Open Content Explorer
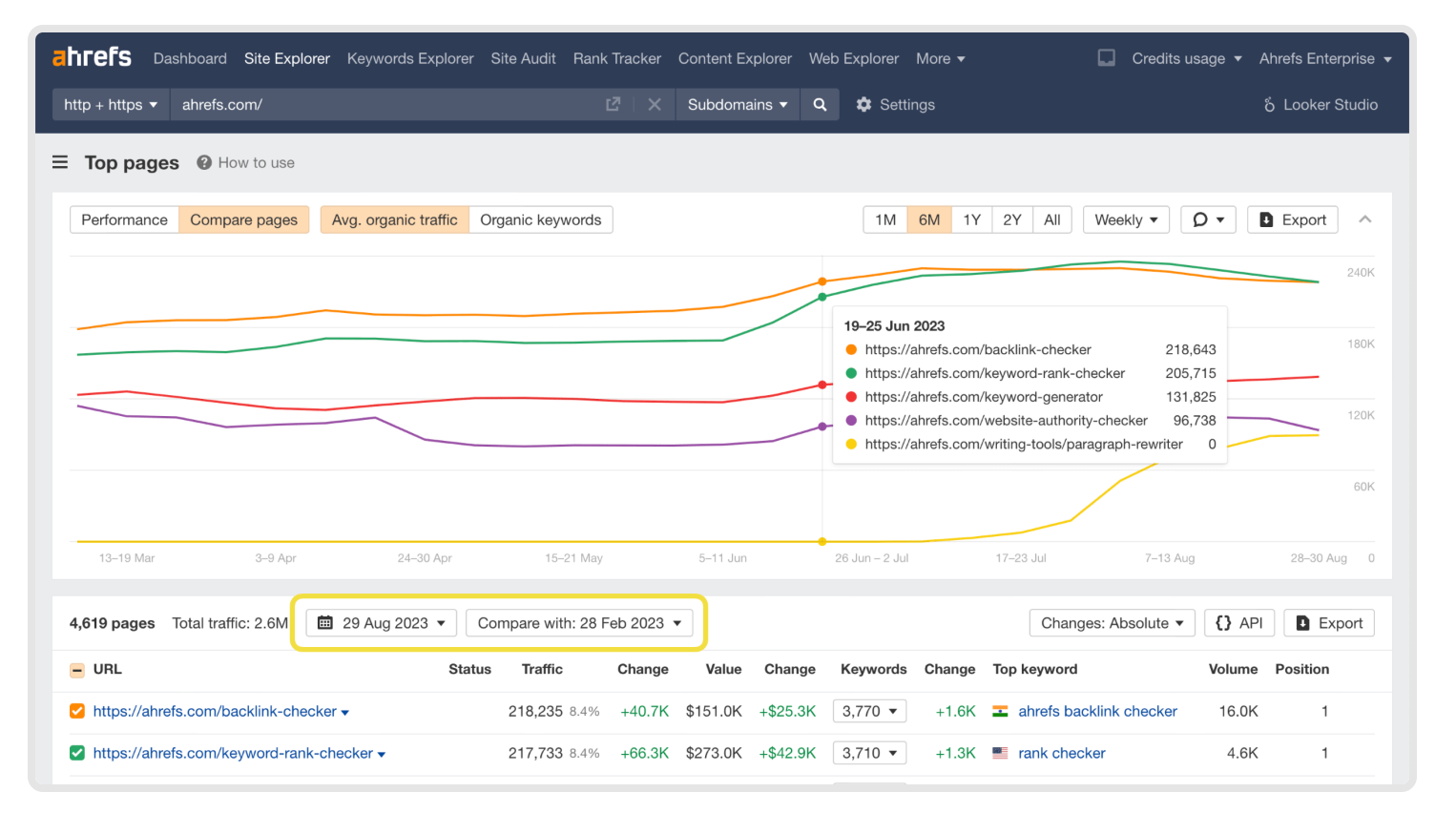Viewport: 1456px width, 813px height. 735,58
